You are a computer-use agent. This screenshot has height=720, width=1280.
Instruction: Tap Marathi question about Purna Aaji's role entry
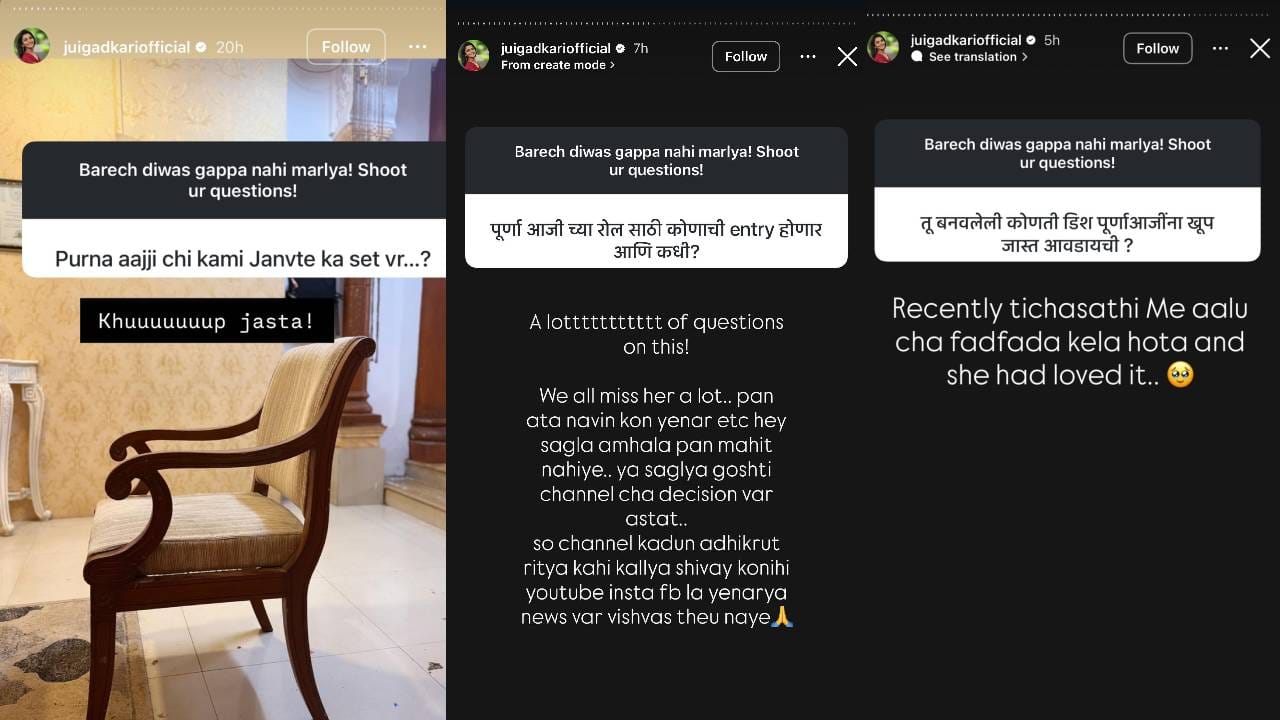(656, 241)
